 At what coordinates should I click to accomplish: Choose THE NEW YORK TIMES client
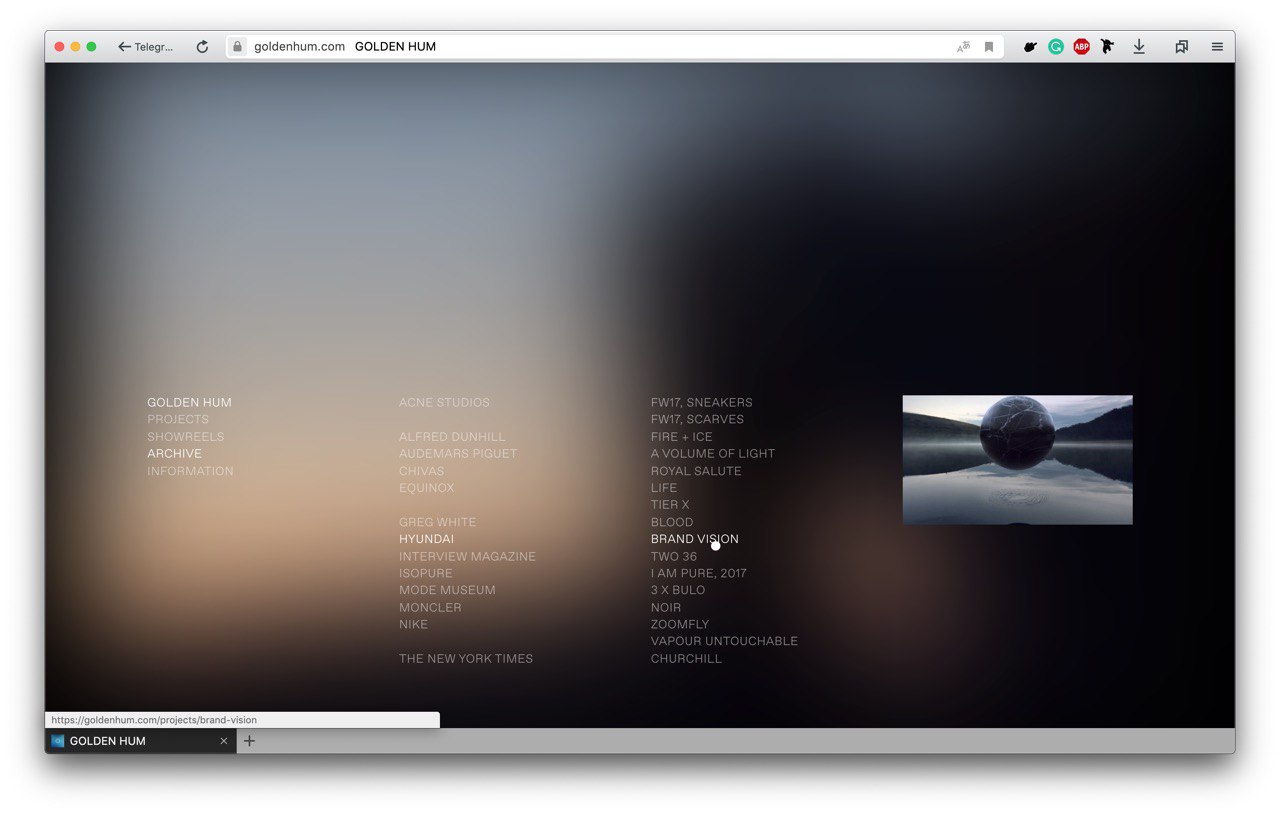point(466,659)
